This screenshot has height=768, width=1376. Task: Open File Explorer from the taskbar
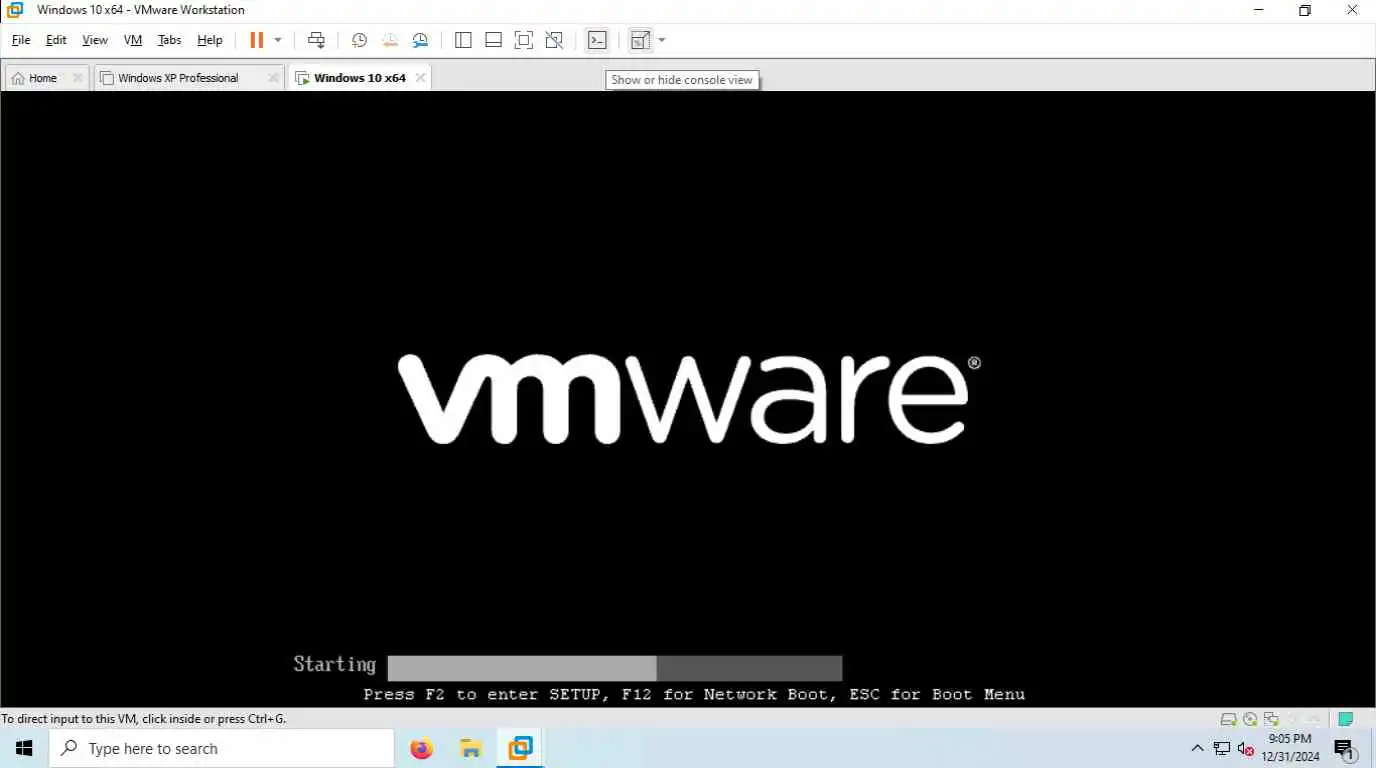point(471,748)
